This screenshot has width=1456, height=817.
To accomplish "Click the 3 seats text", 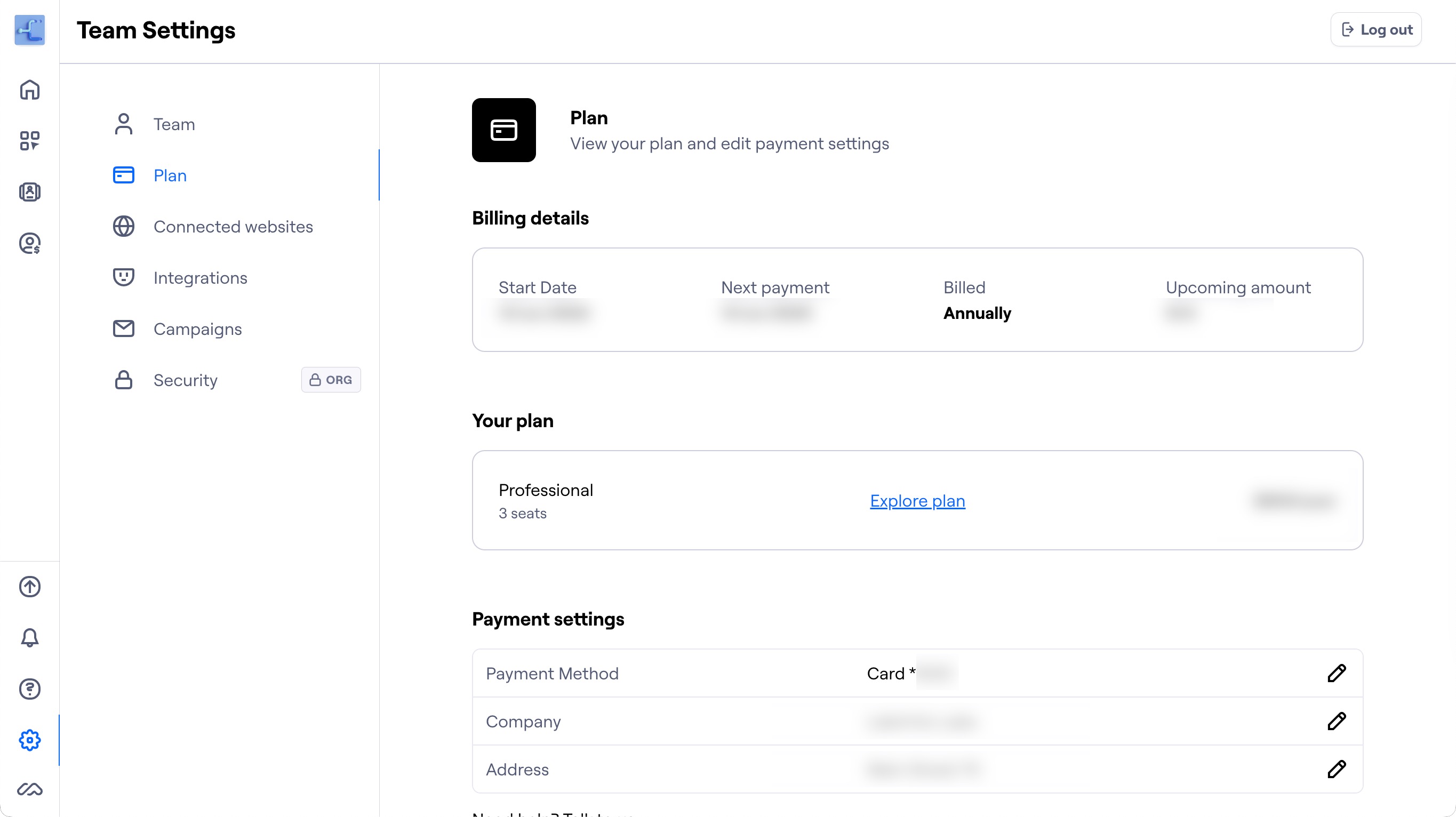I will (522, 513).
